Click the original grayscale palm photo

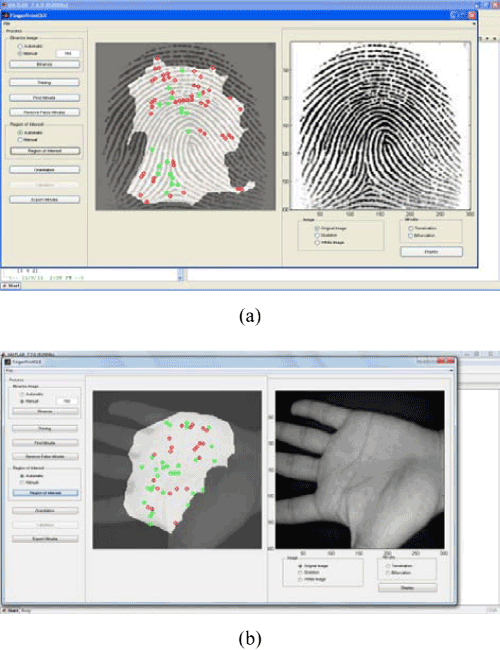360,470
